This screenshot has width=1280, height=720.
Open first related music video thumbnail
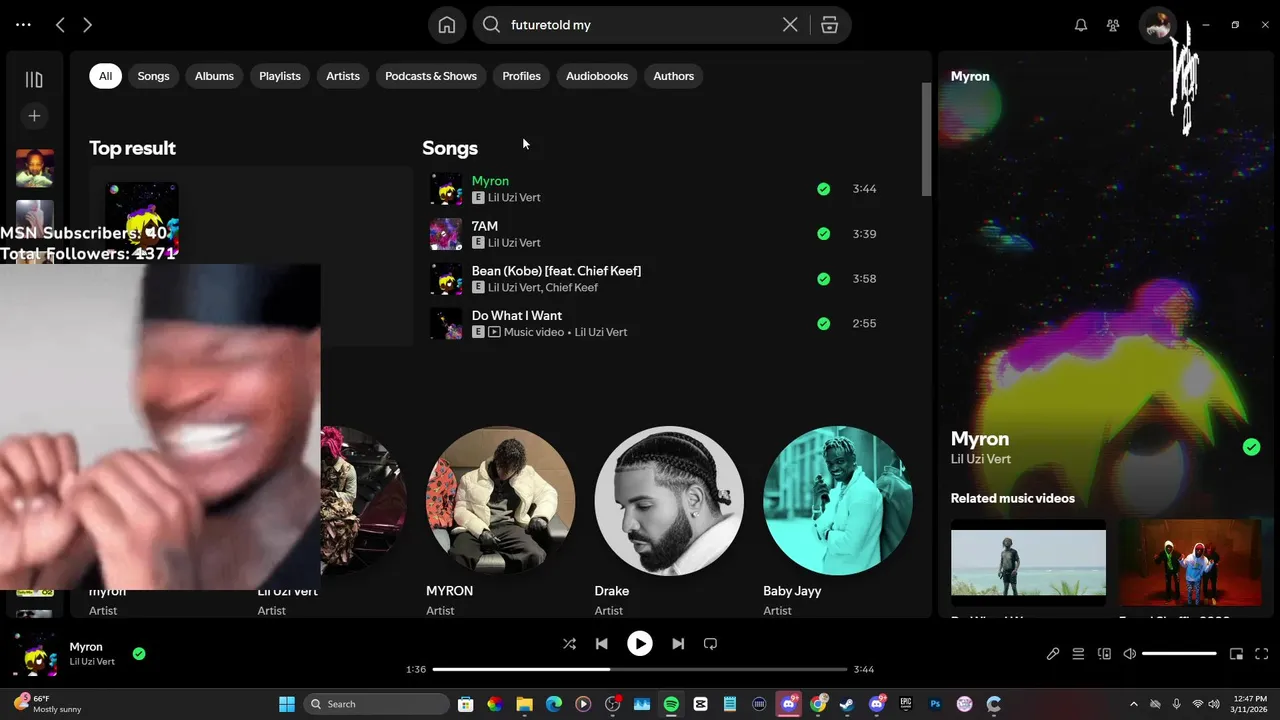coord(1028,562)
